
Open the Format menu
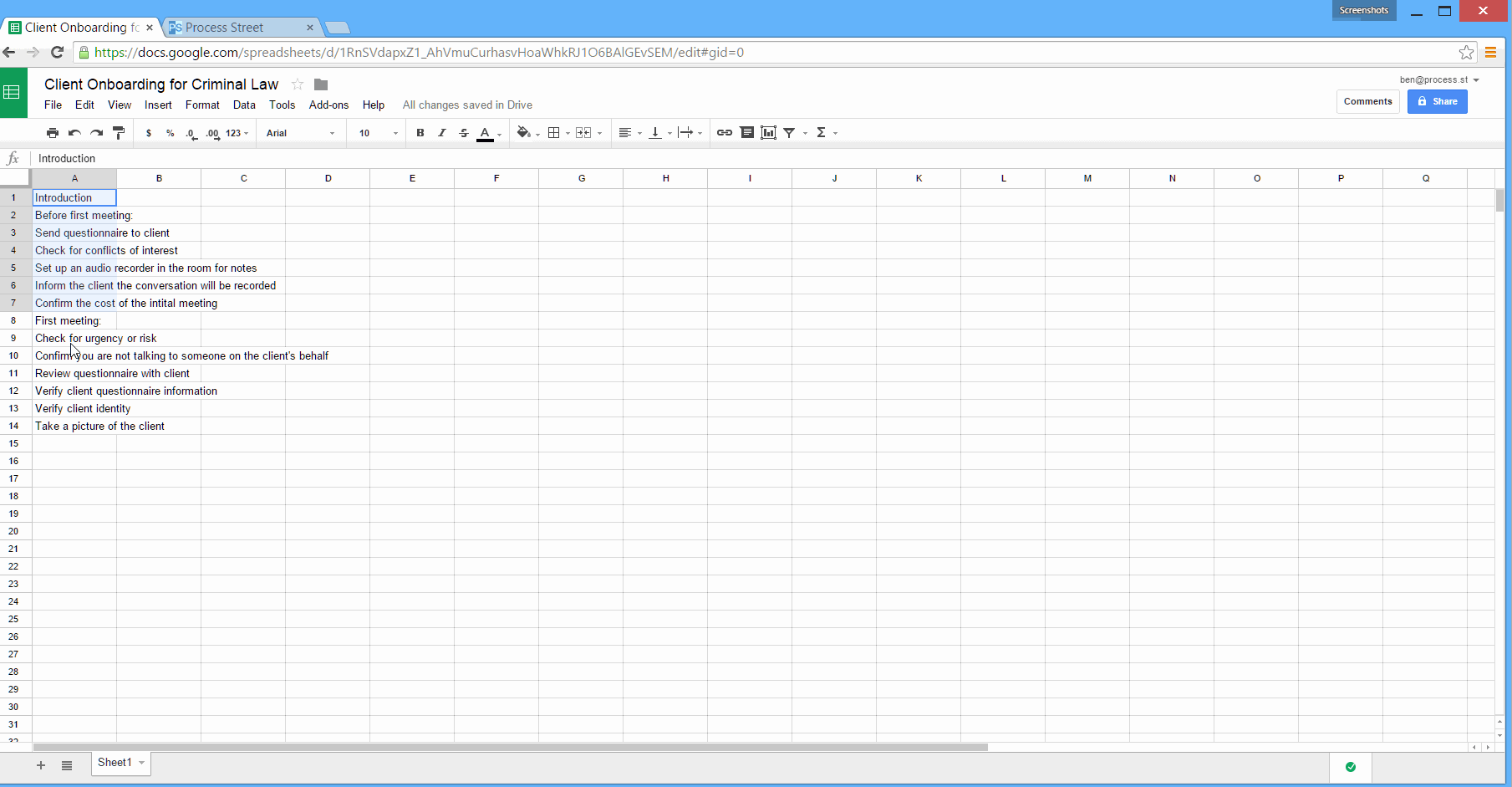pos(202,105)
